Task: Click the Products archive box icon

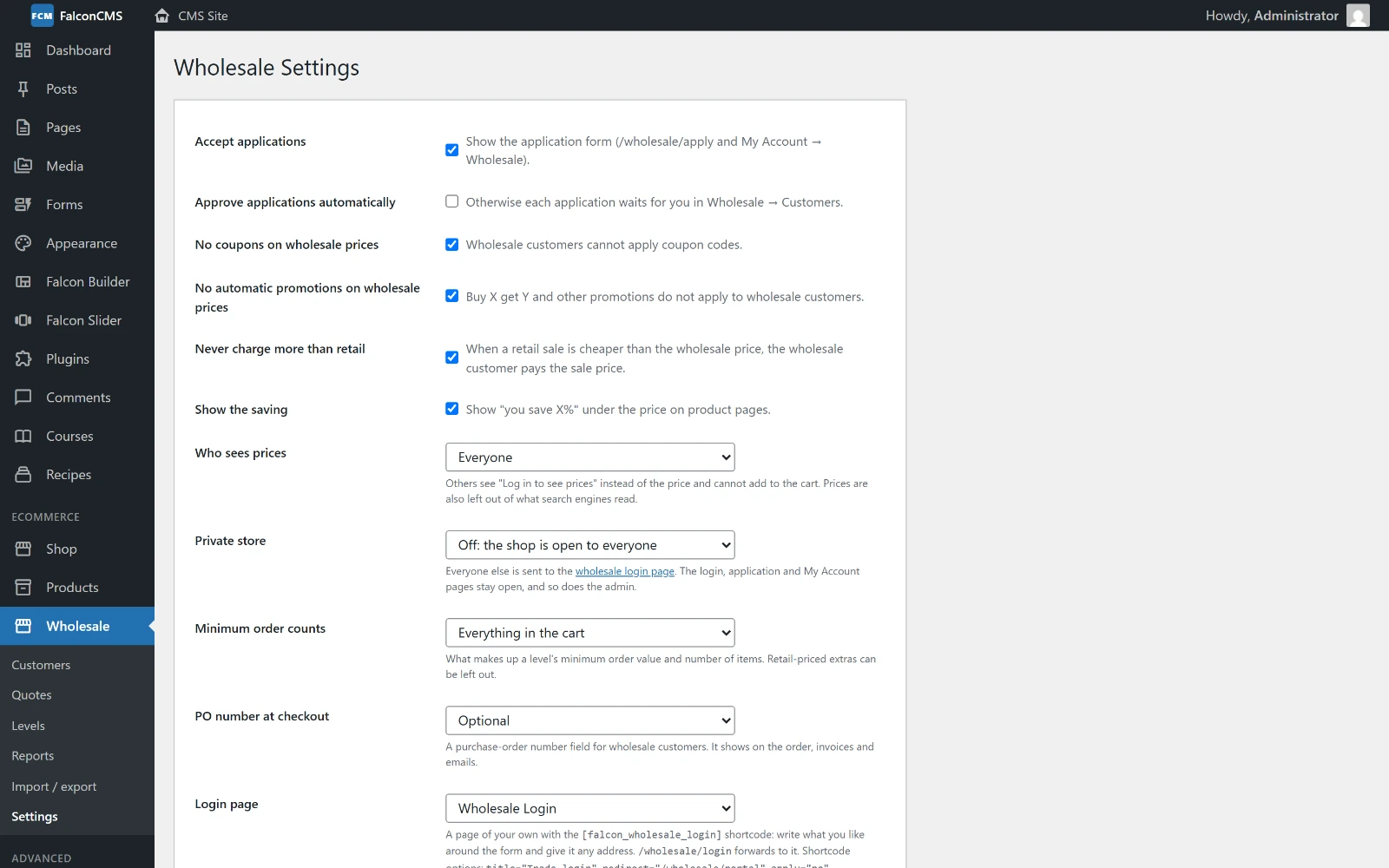Action: 23,588
